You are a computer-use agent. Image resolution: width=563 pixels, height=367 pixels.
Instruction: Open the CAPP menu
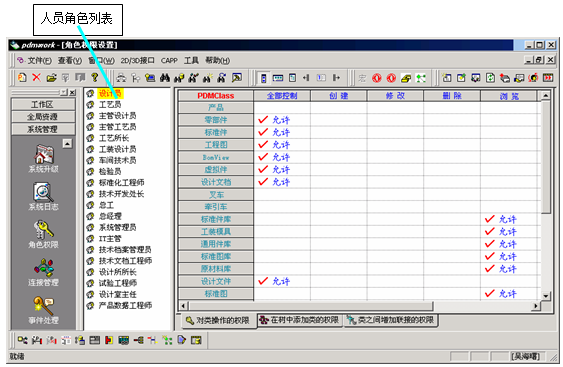point(169,61)
